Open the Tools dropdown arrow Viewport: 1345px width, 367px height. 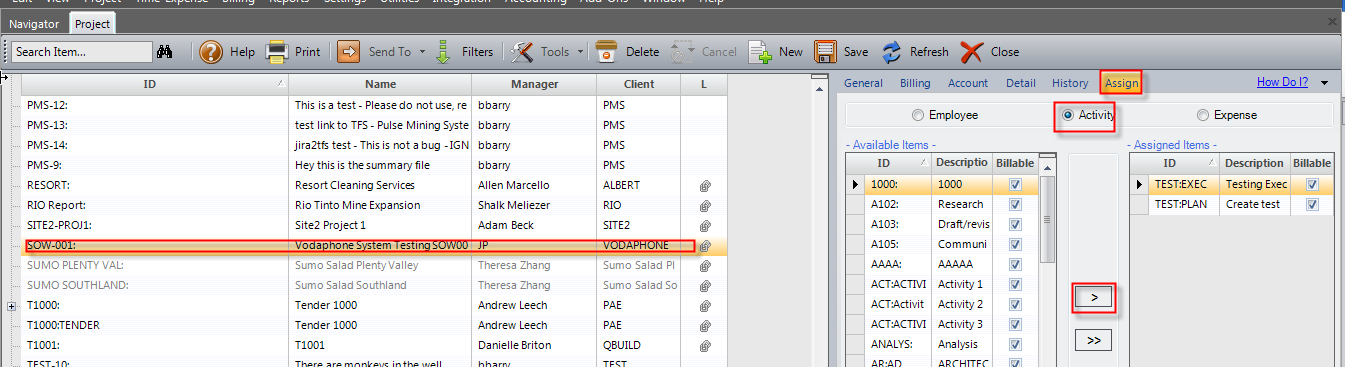(x=579, y=52)
